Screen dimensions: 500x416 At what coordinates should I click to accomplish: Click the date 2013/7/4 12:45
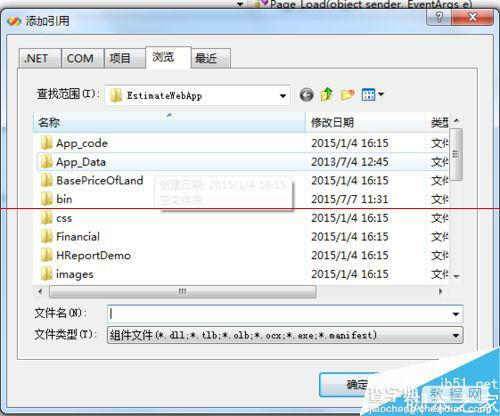tap(350, 162)
